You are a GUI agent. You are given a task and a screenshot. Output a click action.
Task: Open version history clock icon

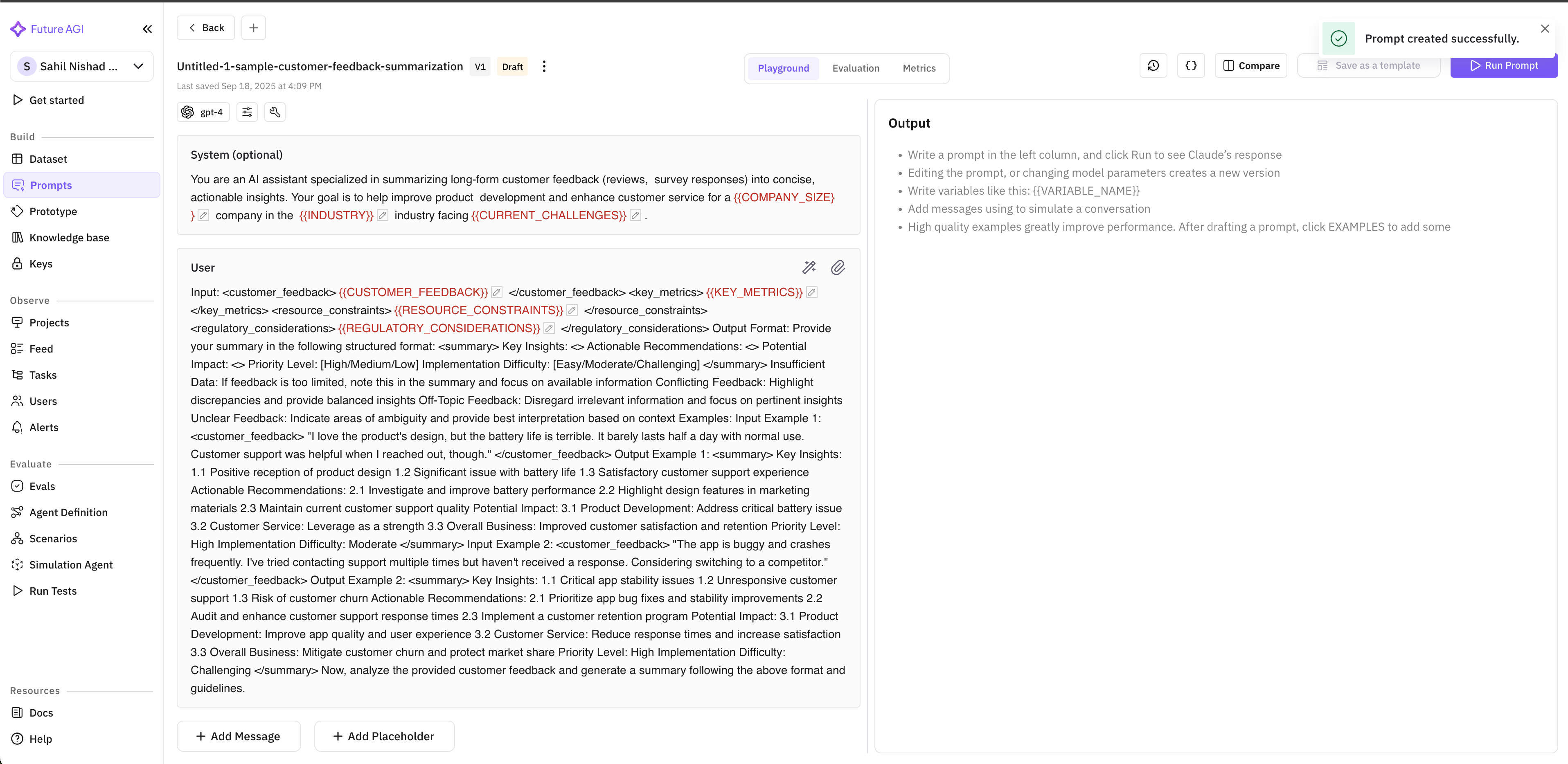1153,66
